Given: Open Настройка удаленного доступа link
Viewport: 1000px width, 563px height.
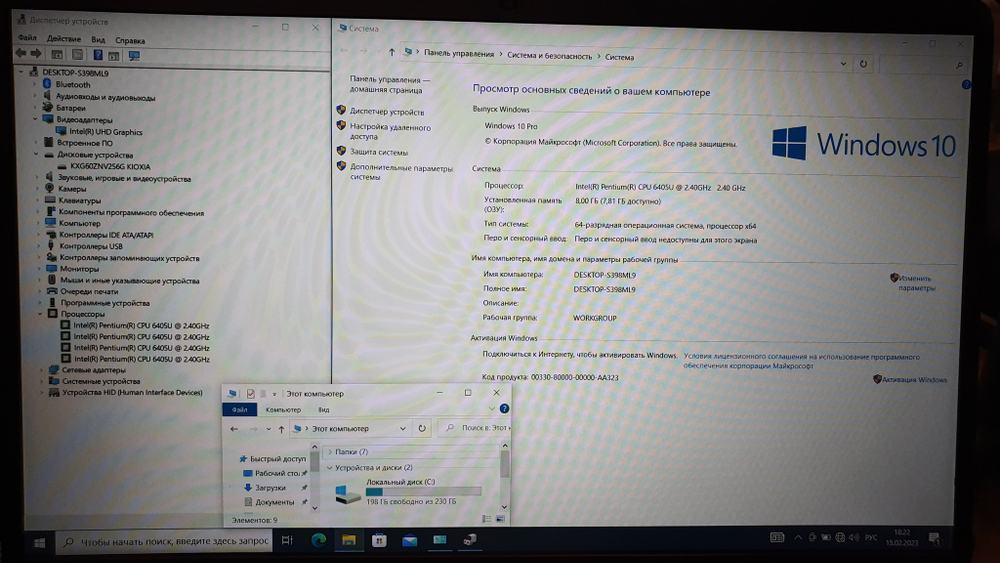Looking at the screenshot, I should [390, 132].
